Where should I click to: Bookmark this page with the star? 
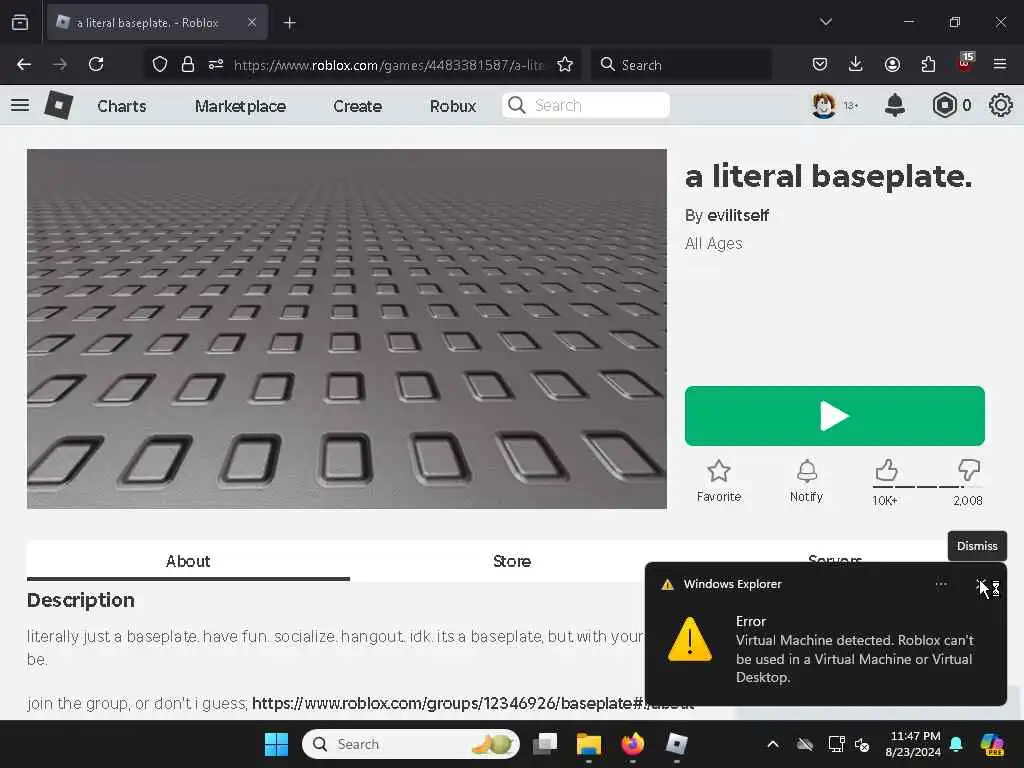click(565, 65)
